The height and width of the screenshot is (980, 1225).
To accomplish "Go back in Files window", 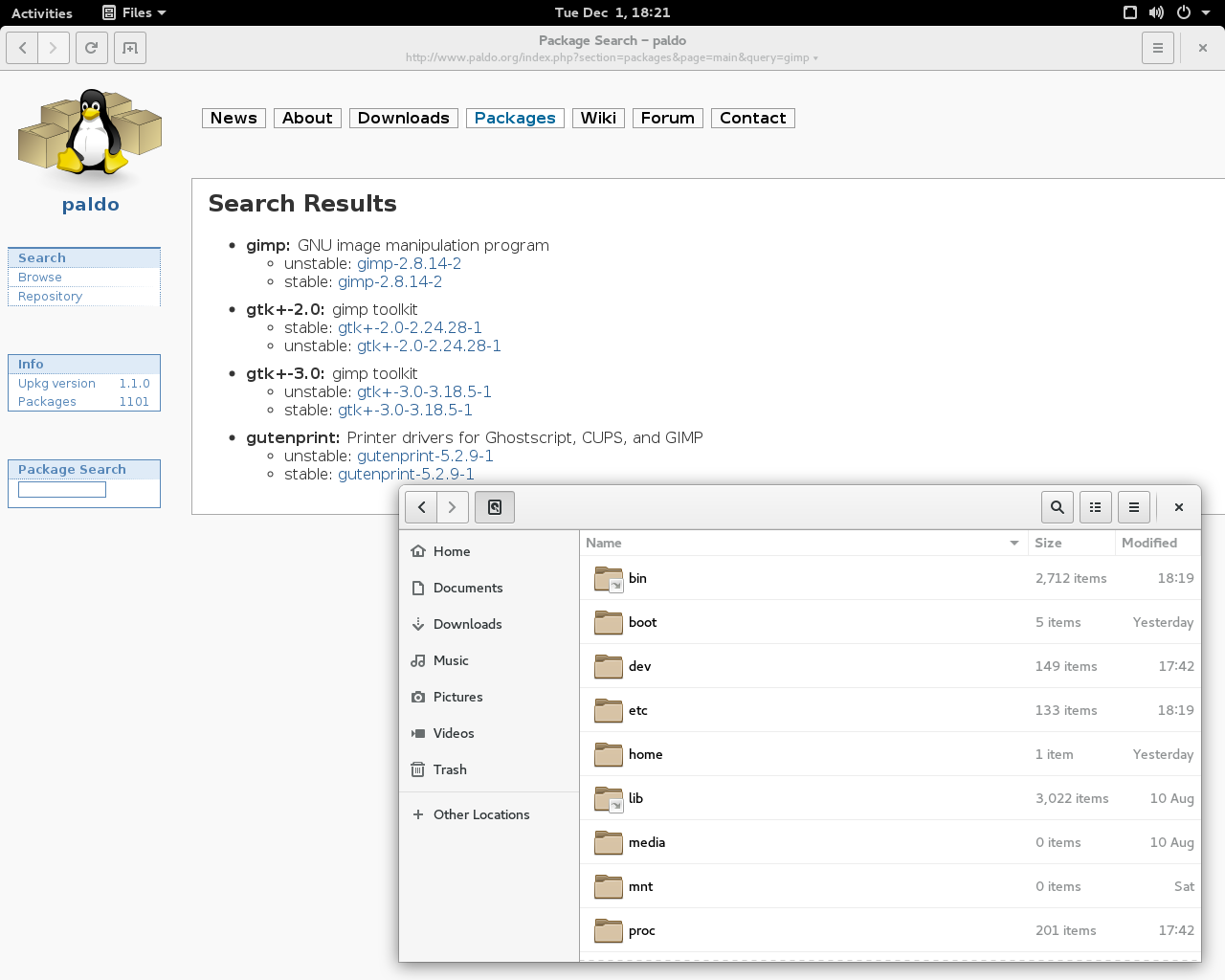I will click(421, 507).
